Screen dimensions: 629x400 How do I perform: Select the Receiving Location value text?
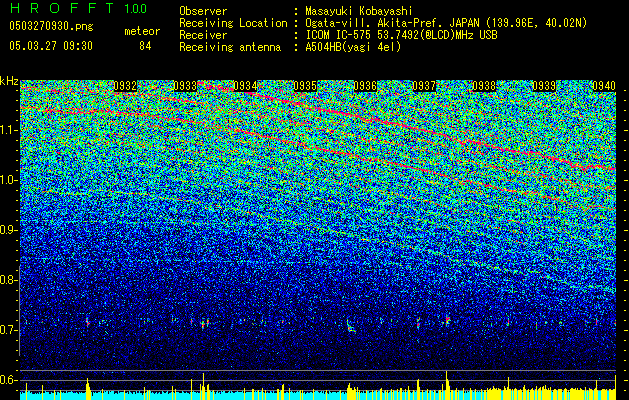coord(446,23)
